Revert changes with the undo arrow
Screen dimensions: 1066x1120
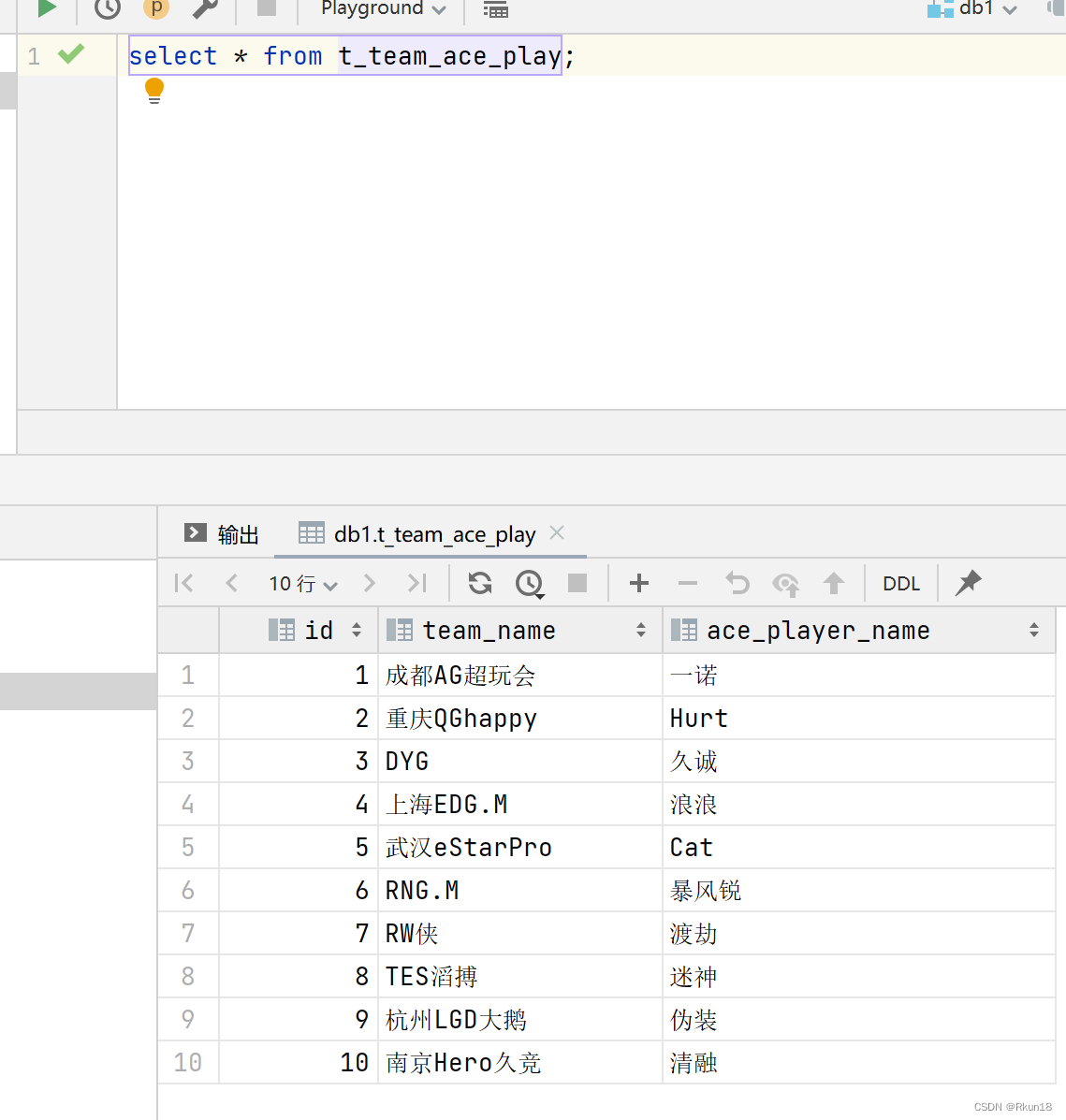coord(737,583)
